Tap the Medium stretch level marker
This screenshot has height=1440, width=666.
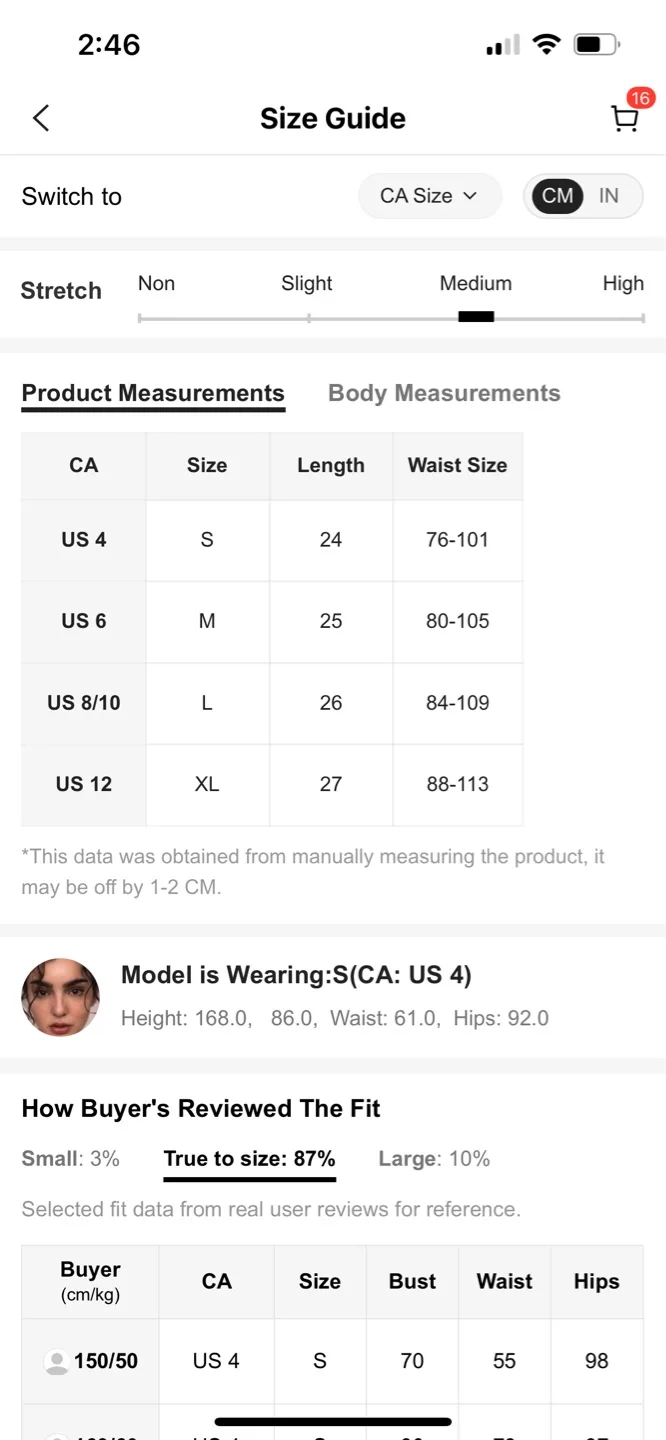476,316
